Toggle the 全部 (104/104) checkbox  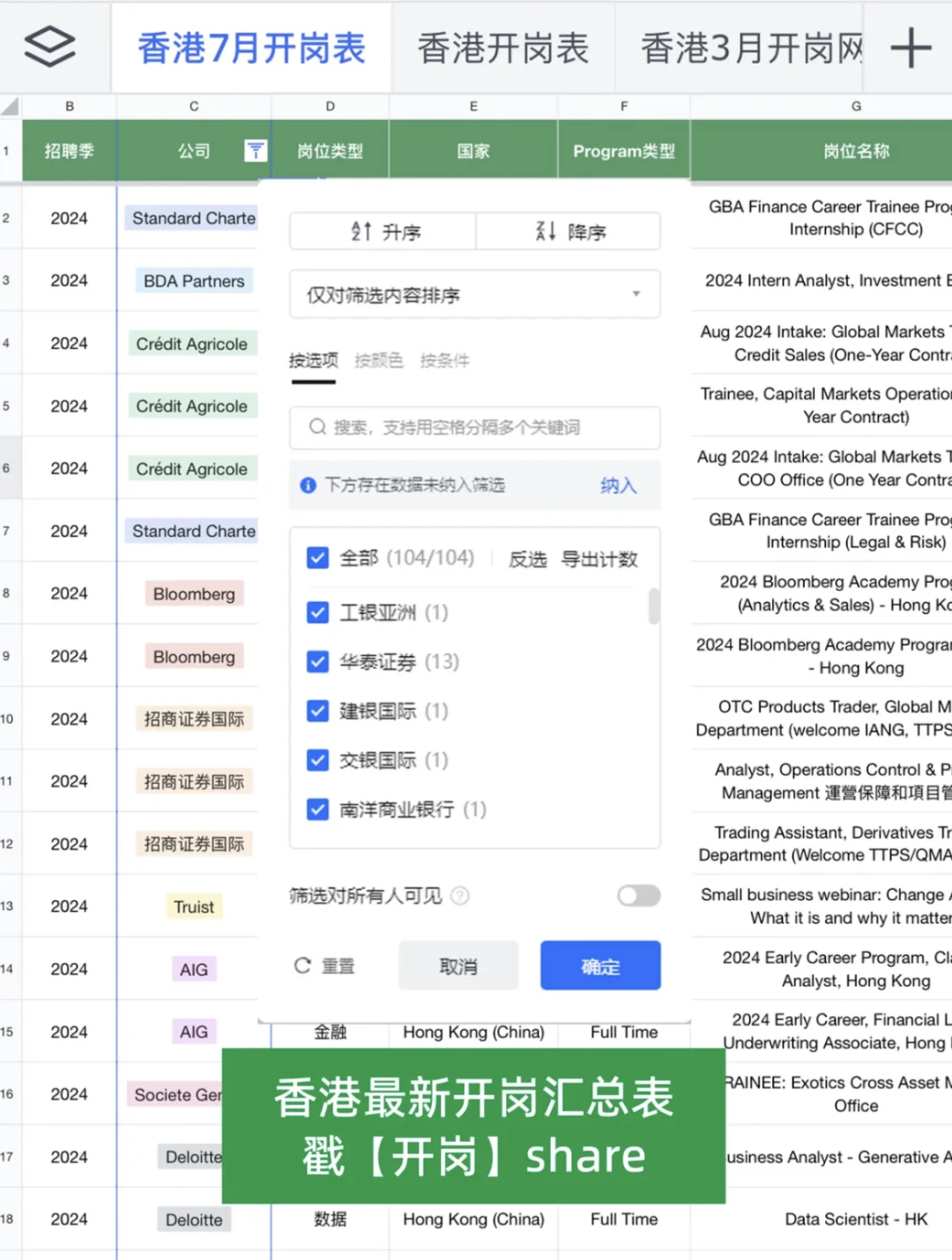click(x=317, y=558)
